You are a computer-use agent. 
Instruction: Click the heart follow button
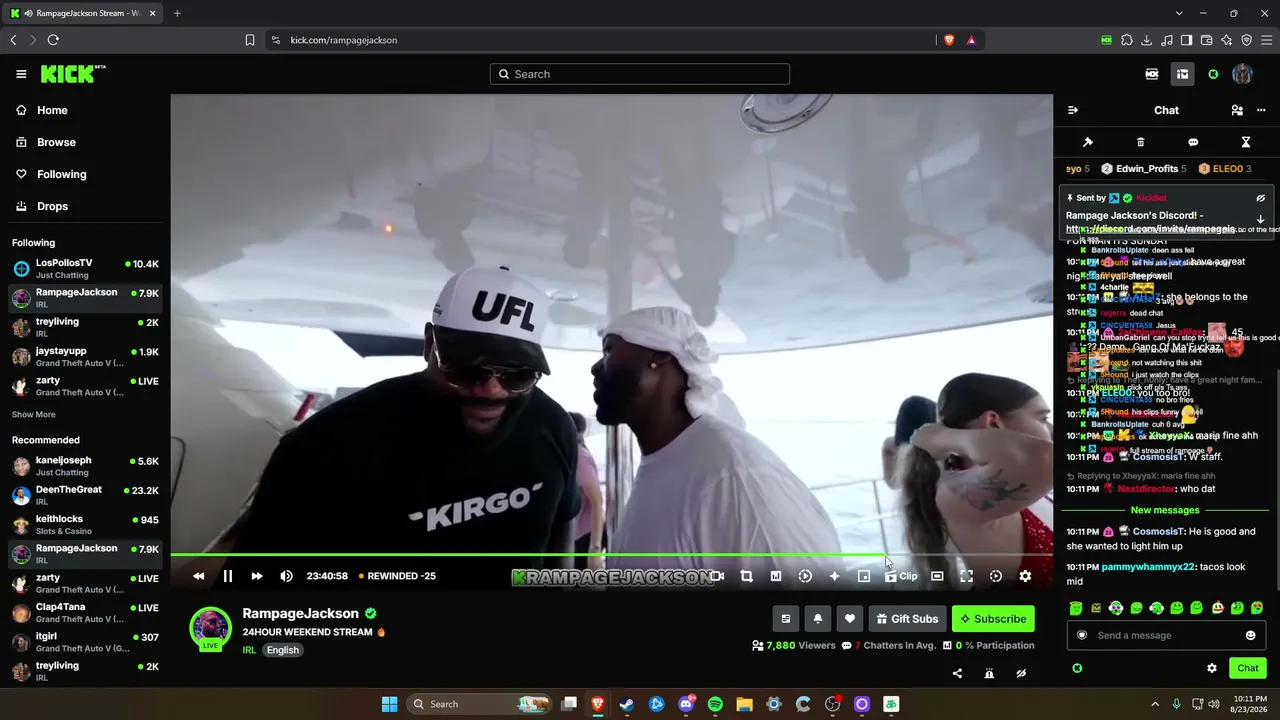[849, 619]
